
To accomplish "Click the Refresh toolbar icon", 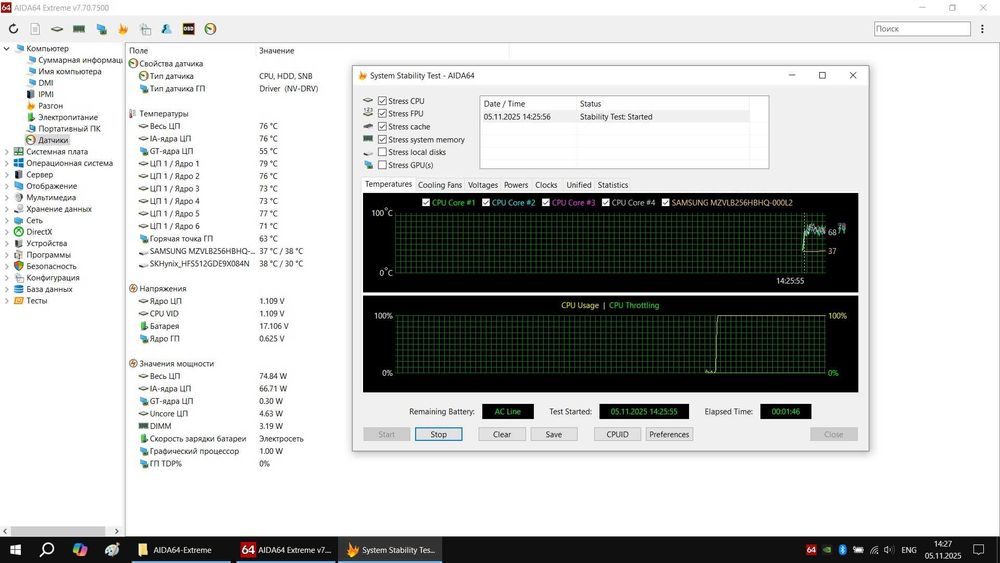I will [13, 29].
